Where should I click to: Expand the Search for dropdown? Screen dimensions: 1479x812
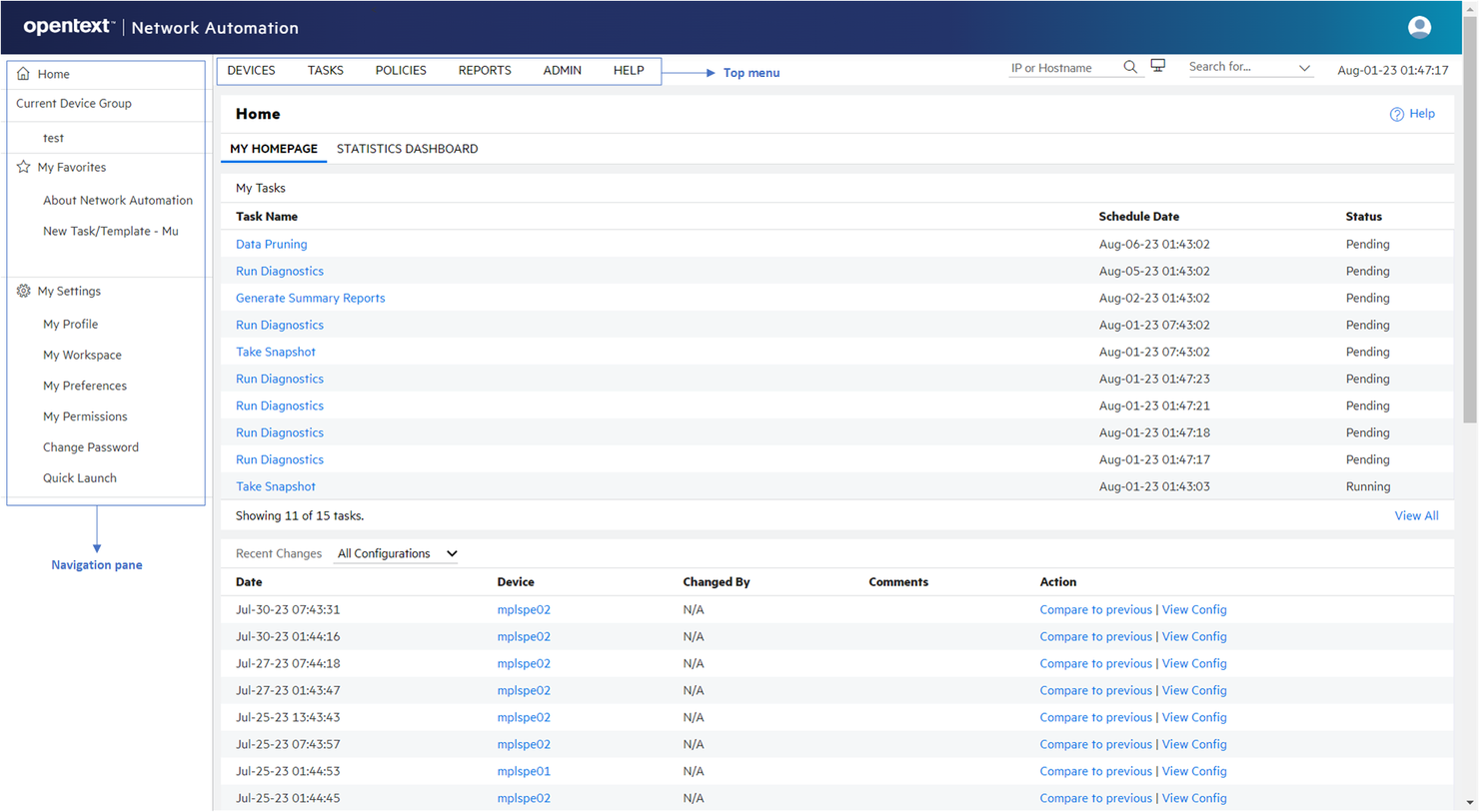[x=1304, y=68]
